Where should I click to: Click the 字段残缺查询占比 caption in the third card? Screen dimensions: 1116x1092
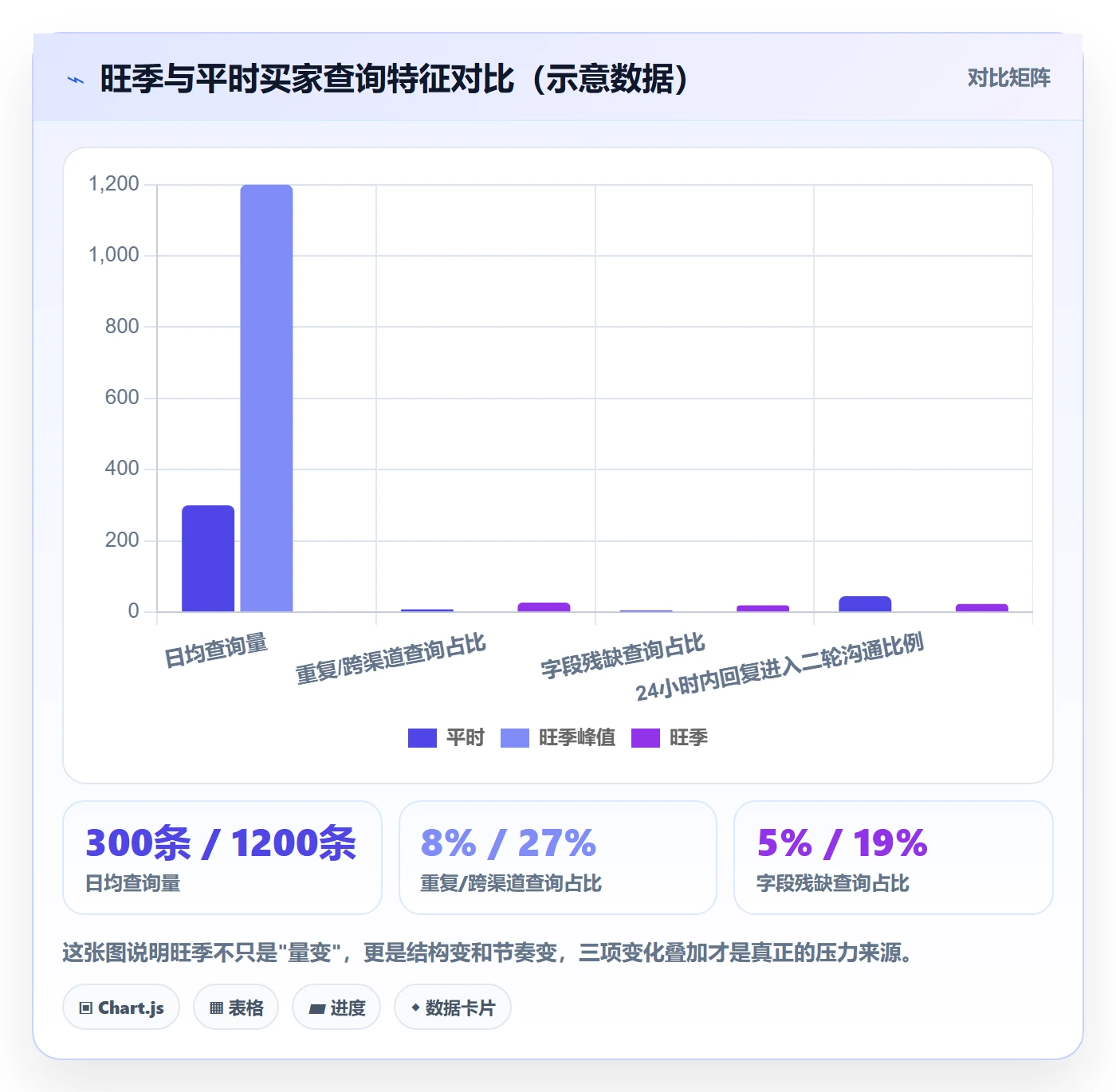click(x=833, y=883)
